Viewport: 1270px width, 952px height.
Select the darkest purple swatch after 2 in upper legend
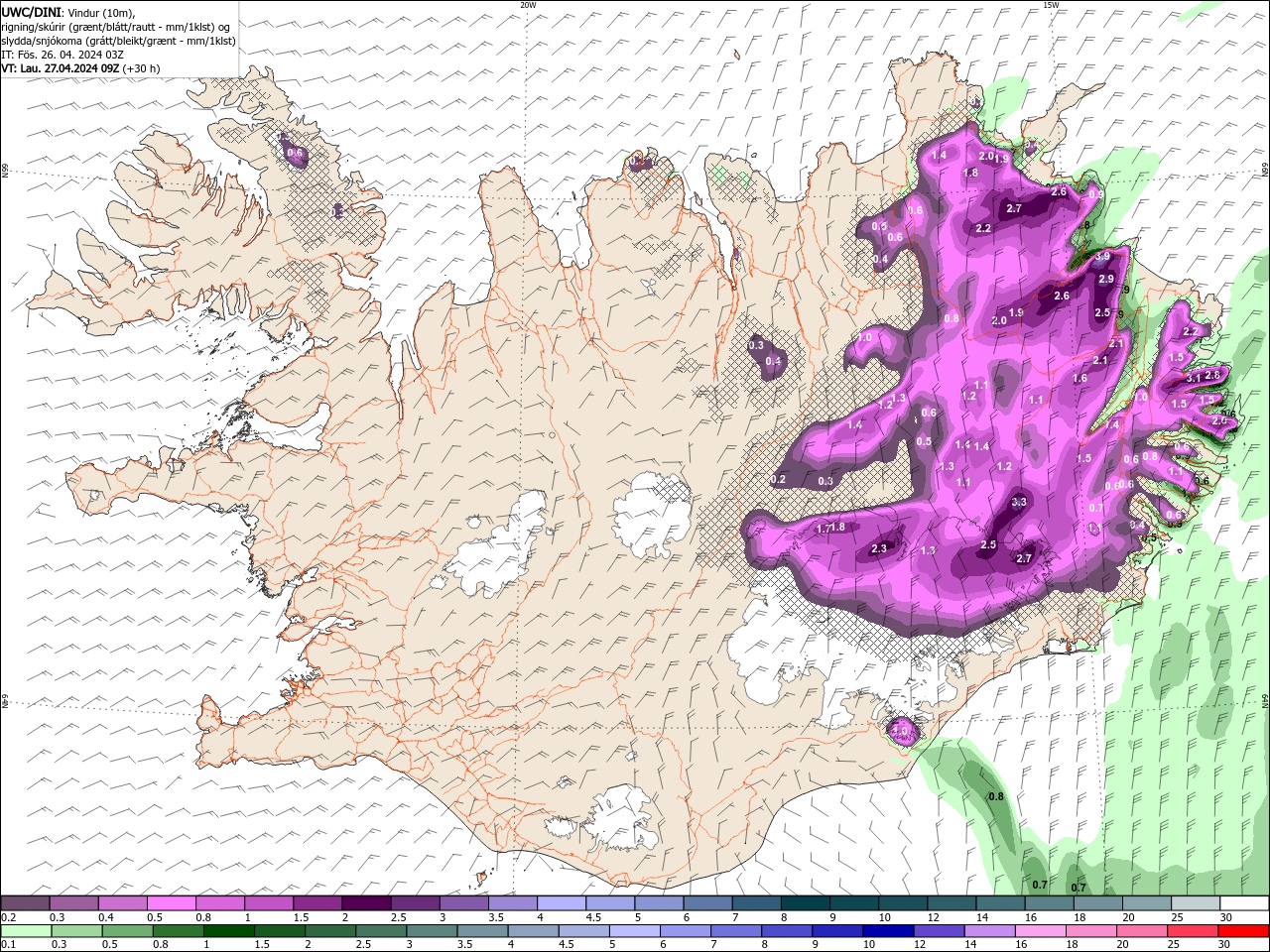(x=366, y=903)
